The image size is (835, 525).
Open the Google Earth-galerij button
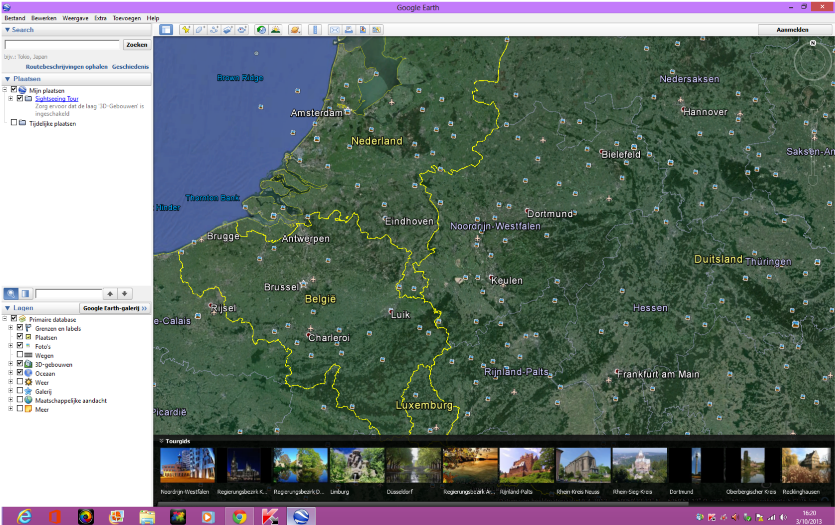115,308
